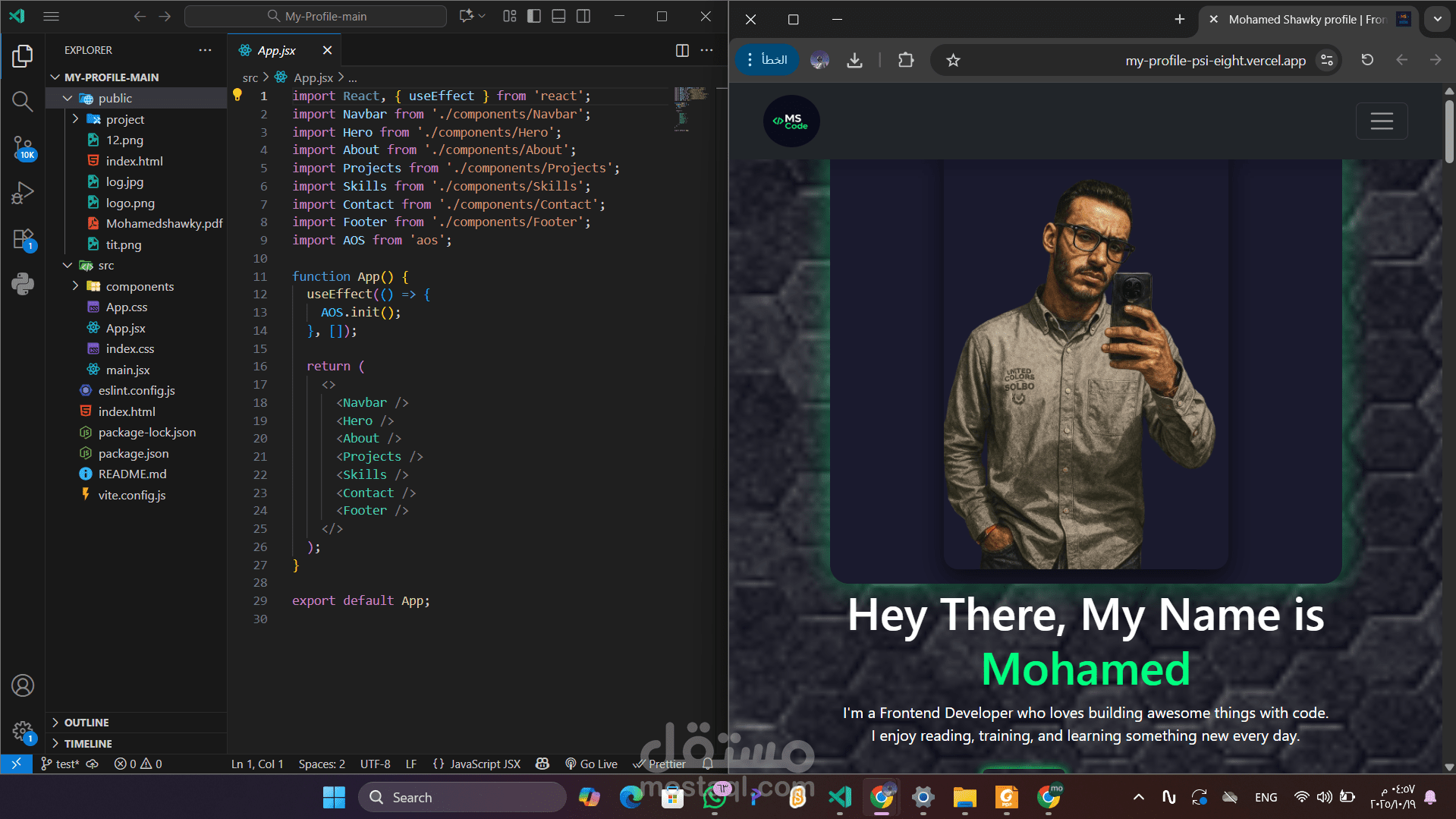Expand the OUTLINE section
1456x819 pixels.
point(137,723)
